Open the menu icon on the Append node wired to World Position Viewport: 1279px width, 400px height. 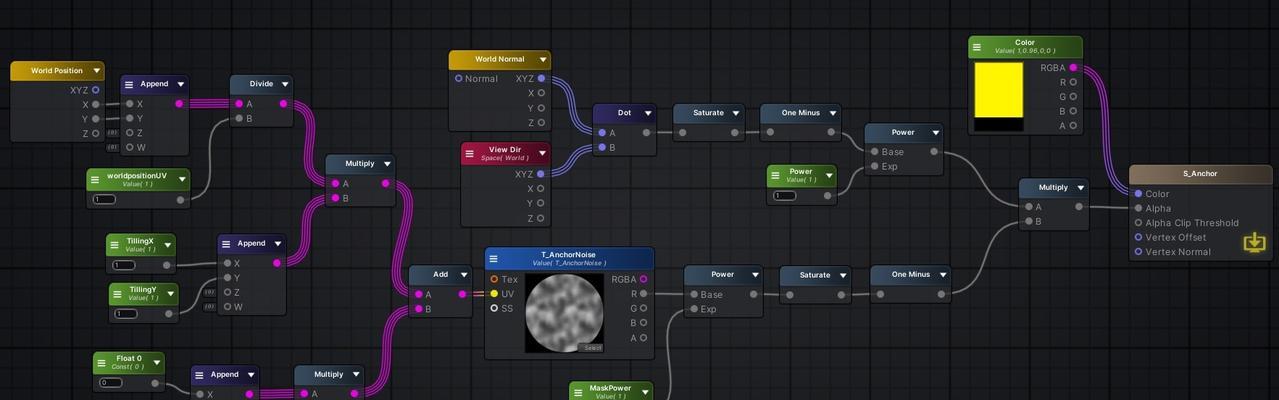click(129, 84)
